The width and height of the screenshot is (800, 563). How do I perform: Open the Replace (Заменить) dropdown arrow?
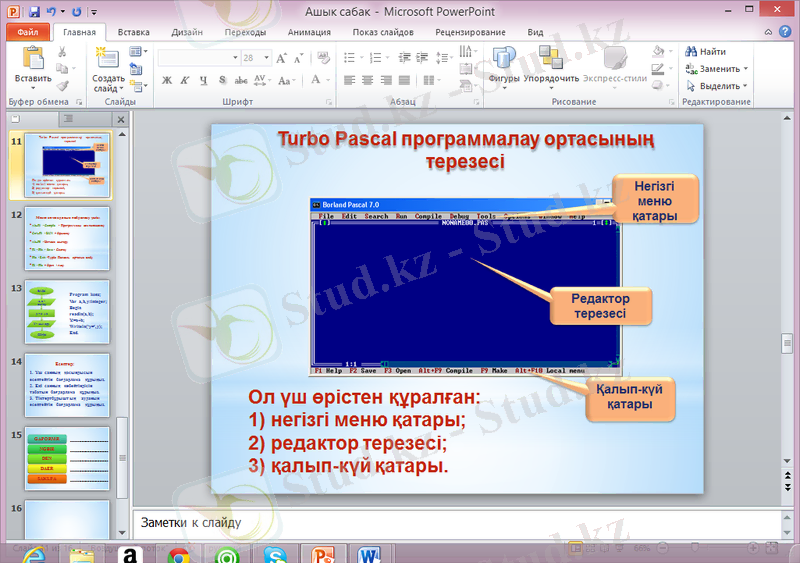[x=746, y=69]
